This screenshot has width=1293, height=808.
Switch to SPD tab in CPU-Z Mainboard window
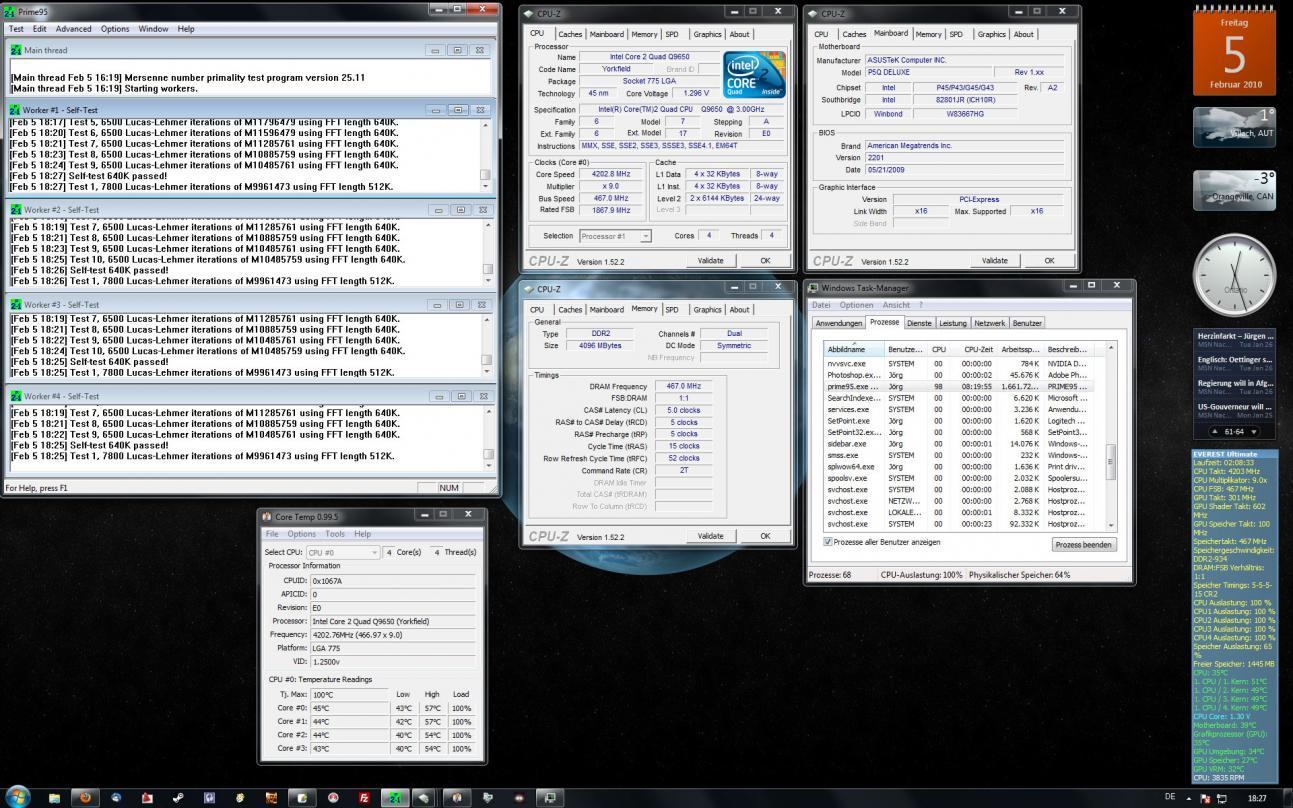click(956, 34)
